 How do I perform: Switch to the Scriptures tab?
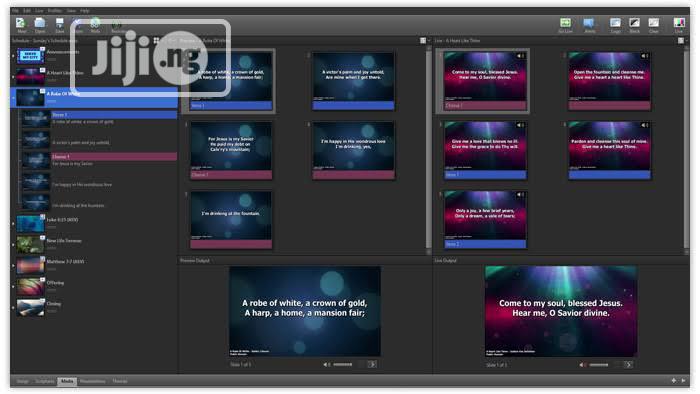tap(44, 381)
